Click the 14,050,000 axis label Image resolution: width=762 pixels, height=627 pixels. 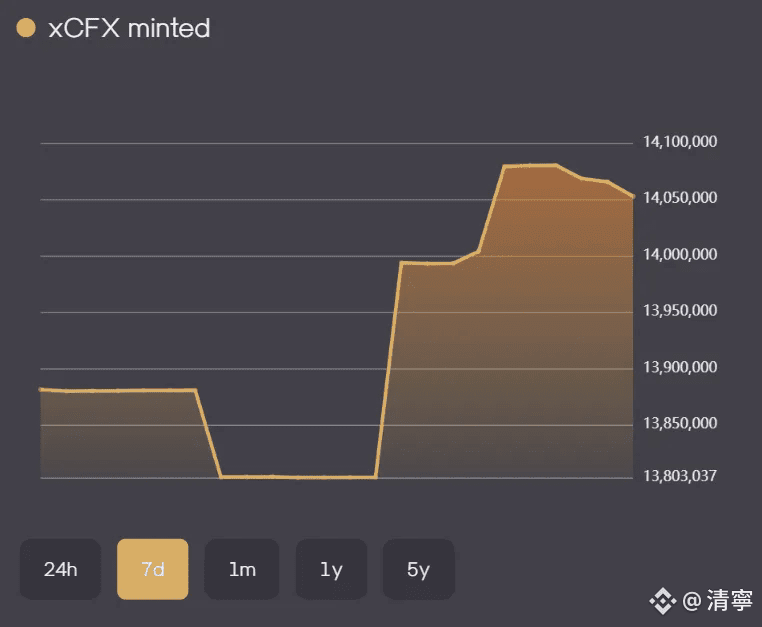680,198
